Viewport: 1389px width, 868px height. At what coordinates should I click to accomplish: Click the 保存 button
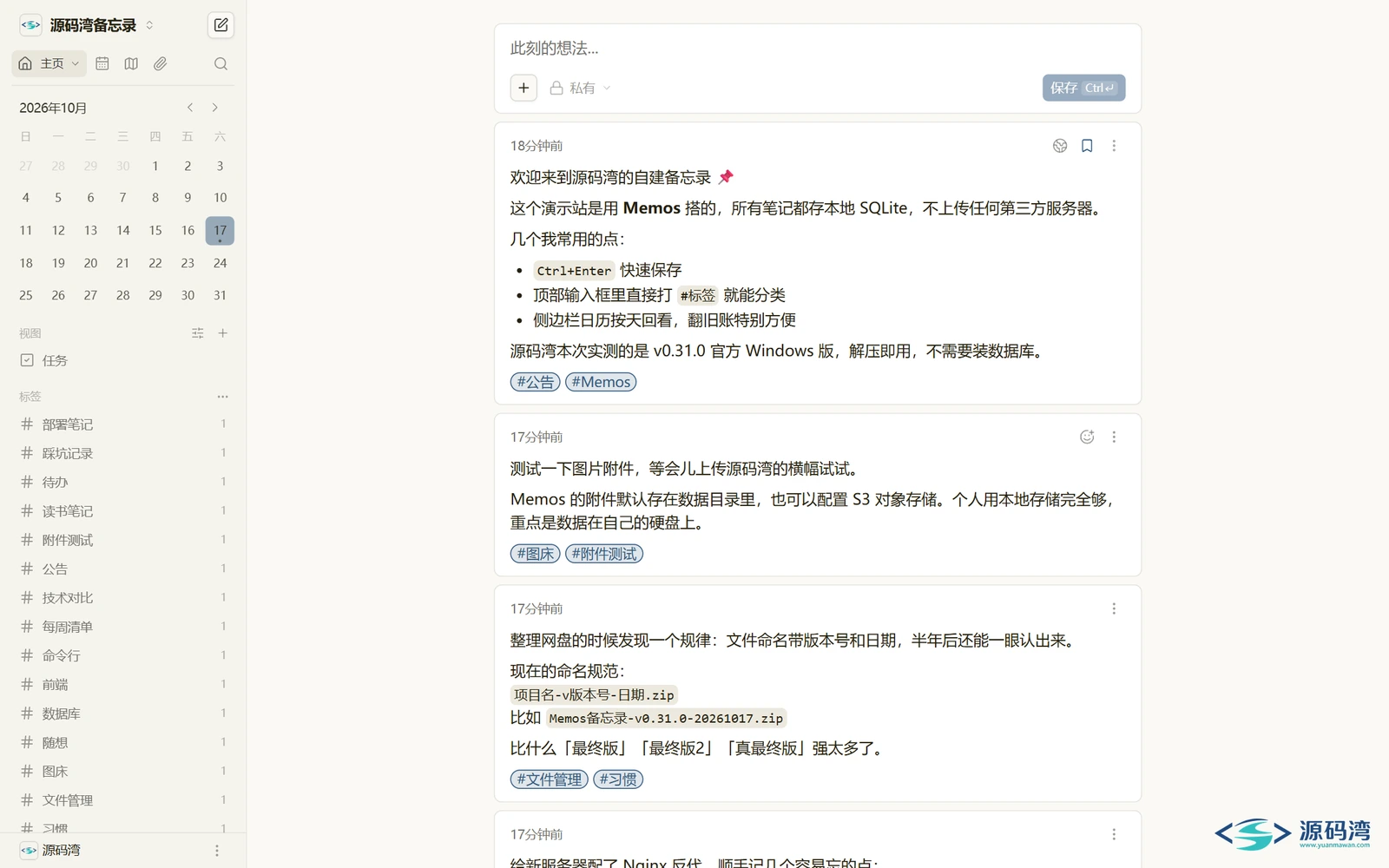1083,88
